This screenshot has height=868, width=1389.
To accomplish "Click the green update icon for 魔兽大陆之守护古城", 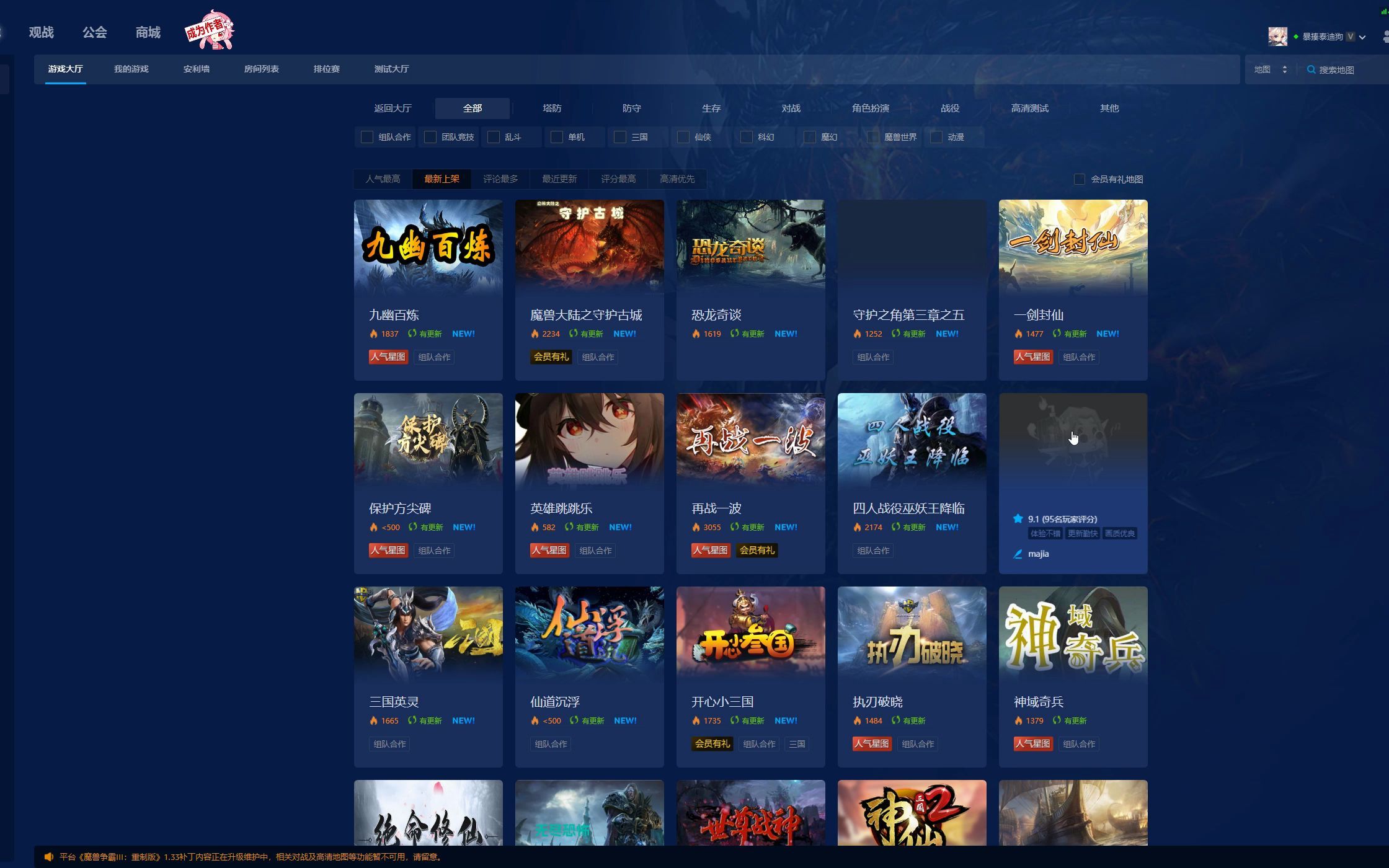I will point(574,334).
